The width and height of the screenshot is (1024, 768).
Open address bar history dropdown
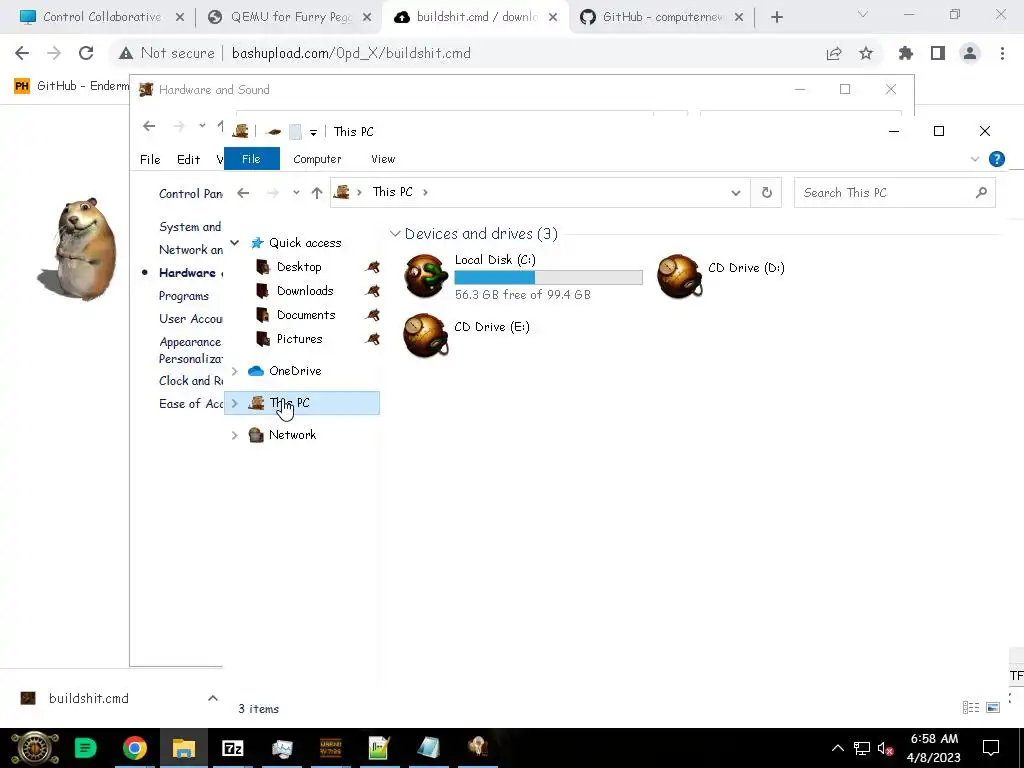coord(736,193)
